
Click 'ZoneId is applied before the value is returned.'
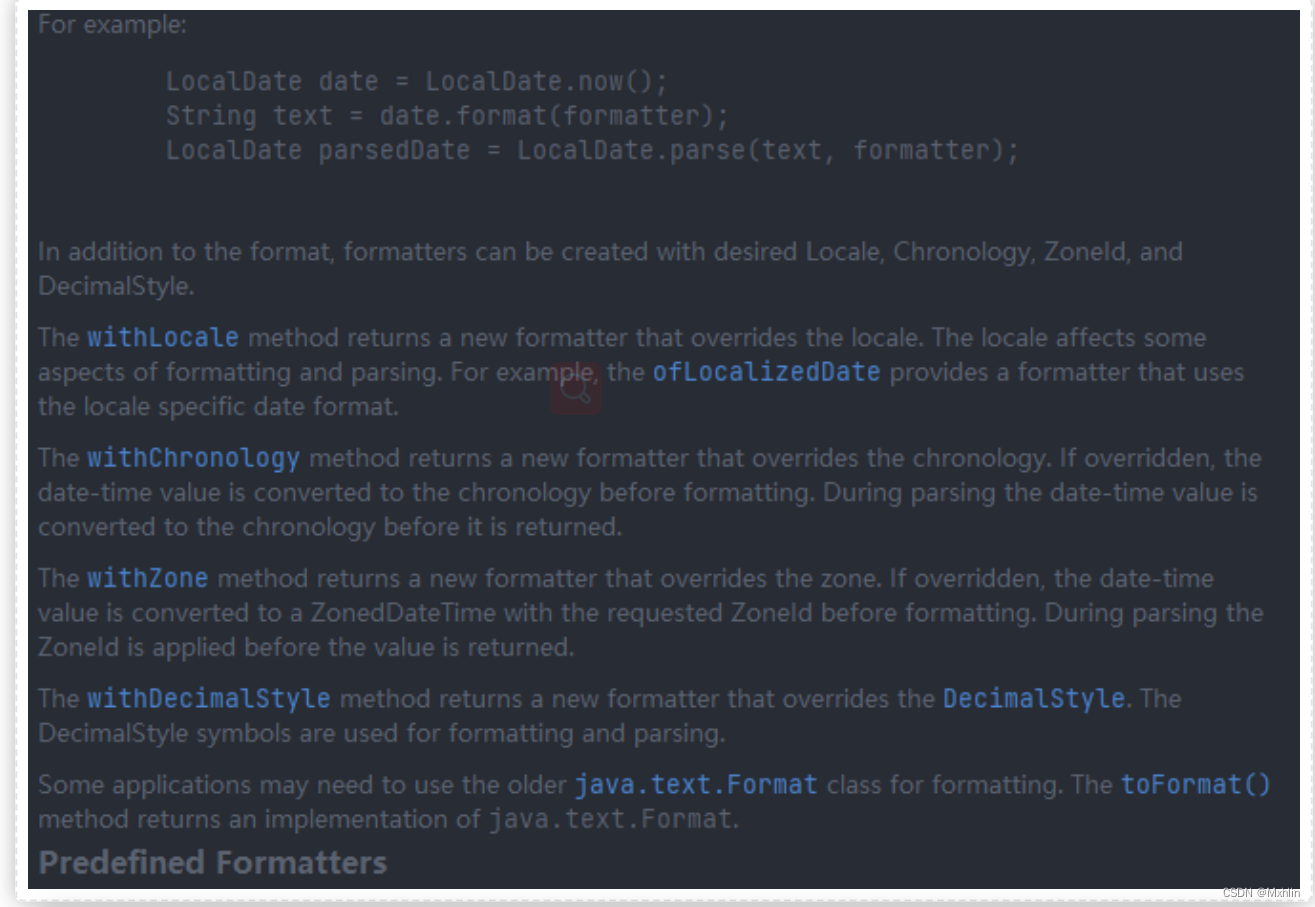click(x=306, y=647)
